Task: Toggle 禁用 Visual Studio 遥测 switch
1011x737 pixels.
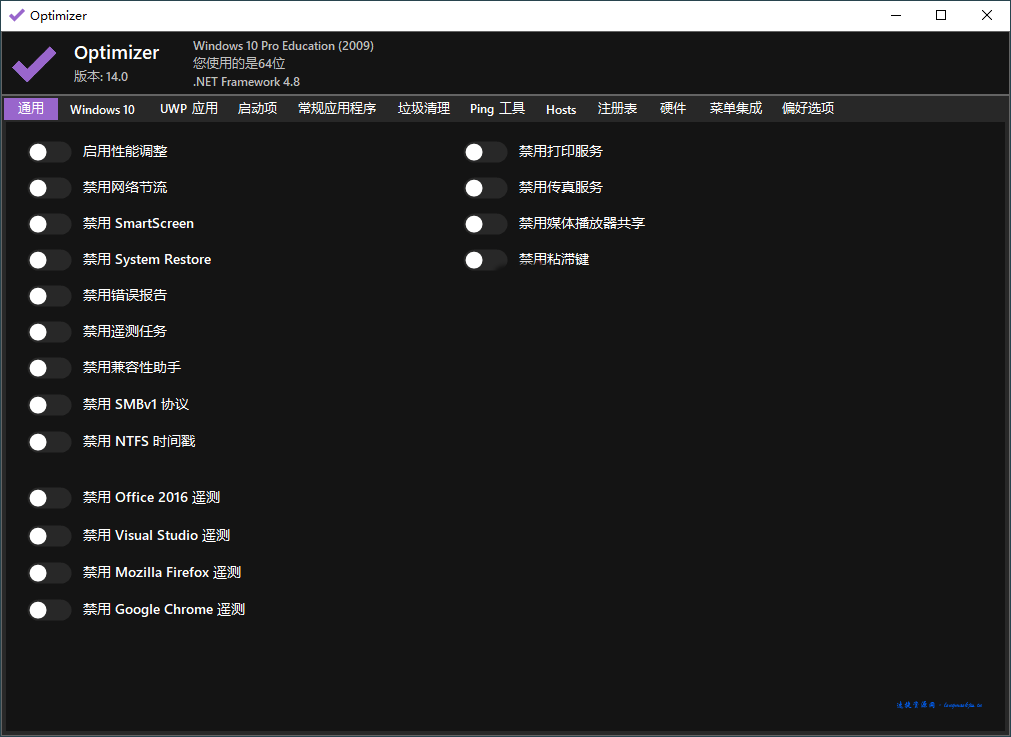Action: [x=50, y=536]
